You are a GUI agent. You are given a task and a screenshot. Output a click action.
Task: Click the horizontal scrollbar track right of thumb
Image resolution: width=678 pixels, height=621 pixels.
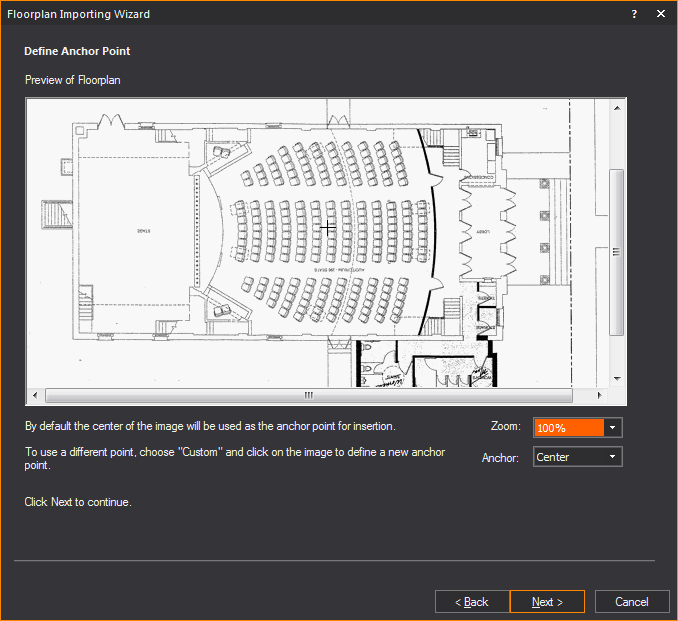click(x=580, y=394)
